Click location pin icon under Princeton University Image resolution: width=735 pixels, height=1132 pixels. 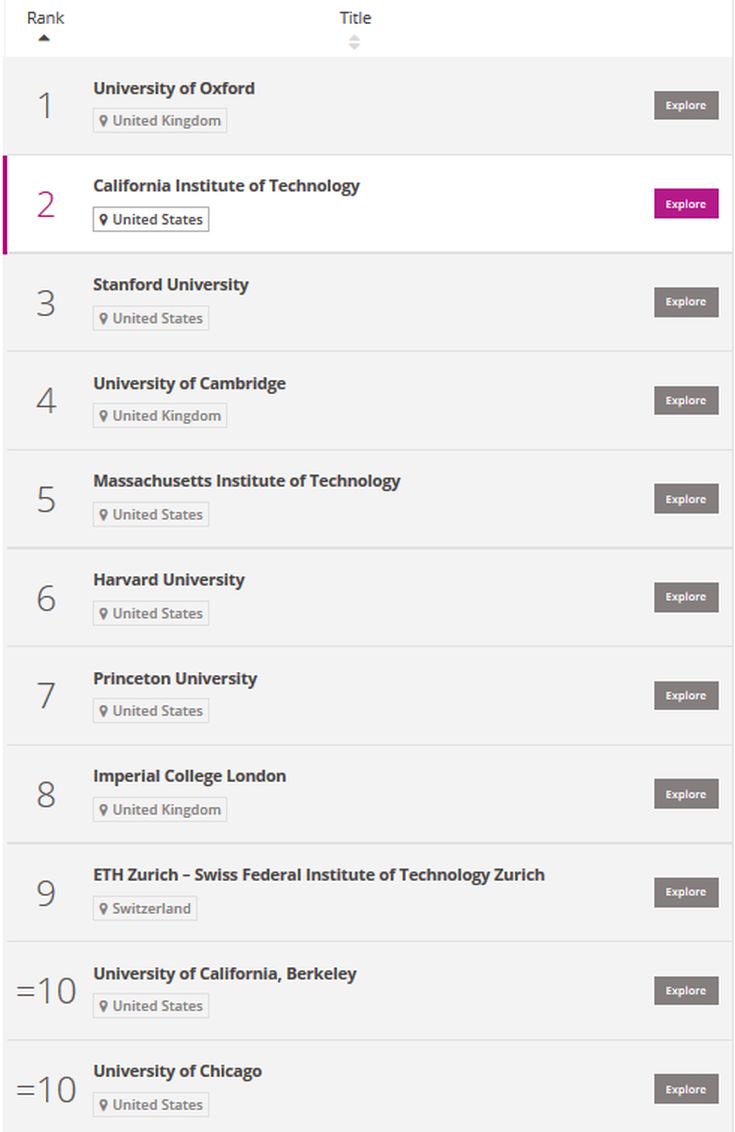[103, 711]
